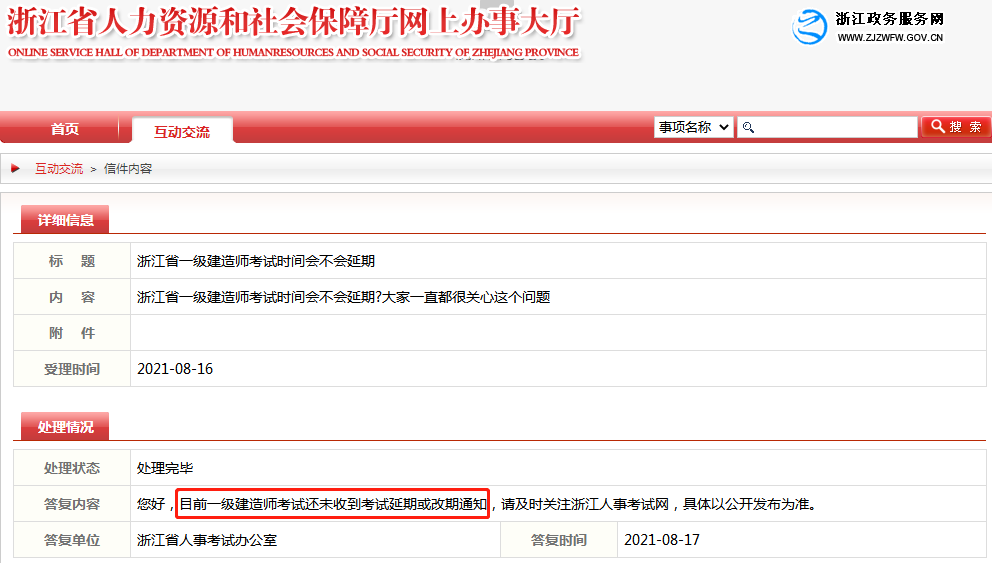Click the WWW.ZJZWFW.GOV.CN address text
The height and width of the screenshot is (563, 992).
tap(890, 38)
